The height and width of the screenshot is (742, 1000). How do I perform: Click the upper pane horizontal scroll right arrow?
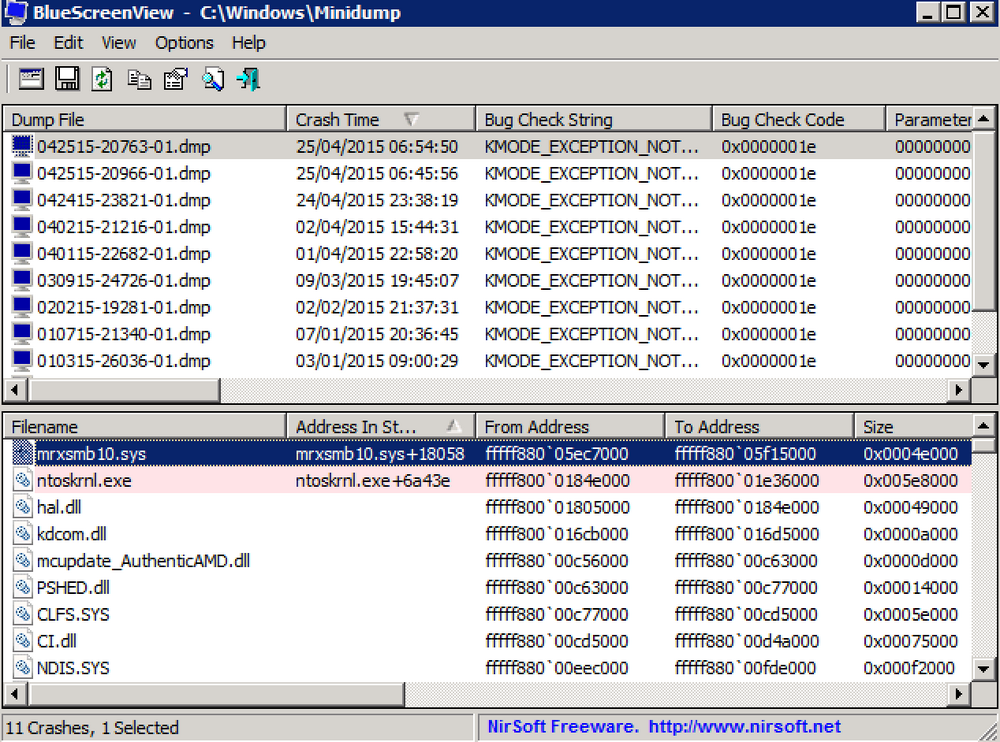point(959,389)
